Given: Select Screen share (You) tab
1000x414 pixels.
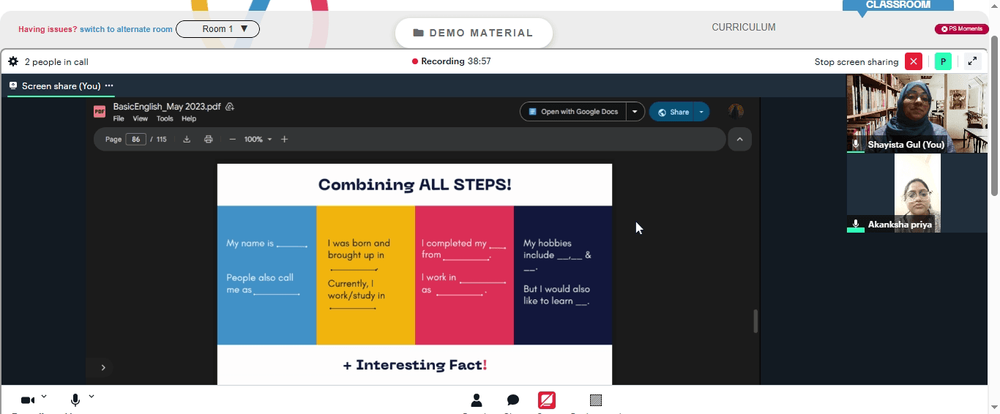Looking at the screenshot, I should coord(61,85).
